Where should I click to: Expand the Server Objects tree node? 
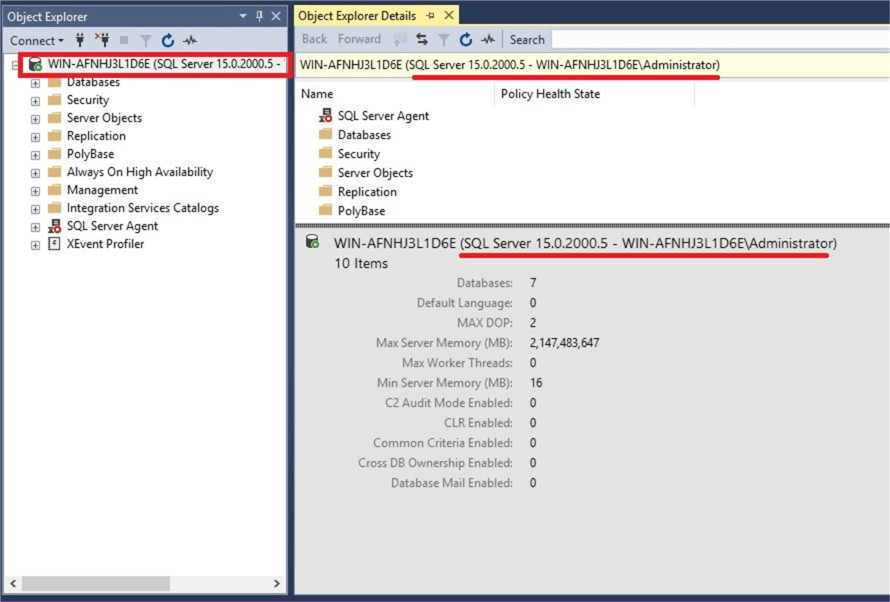35,119
